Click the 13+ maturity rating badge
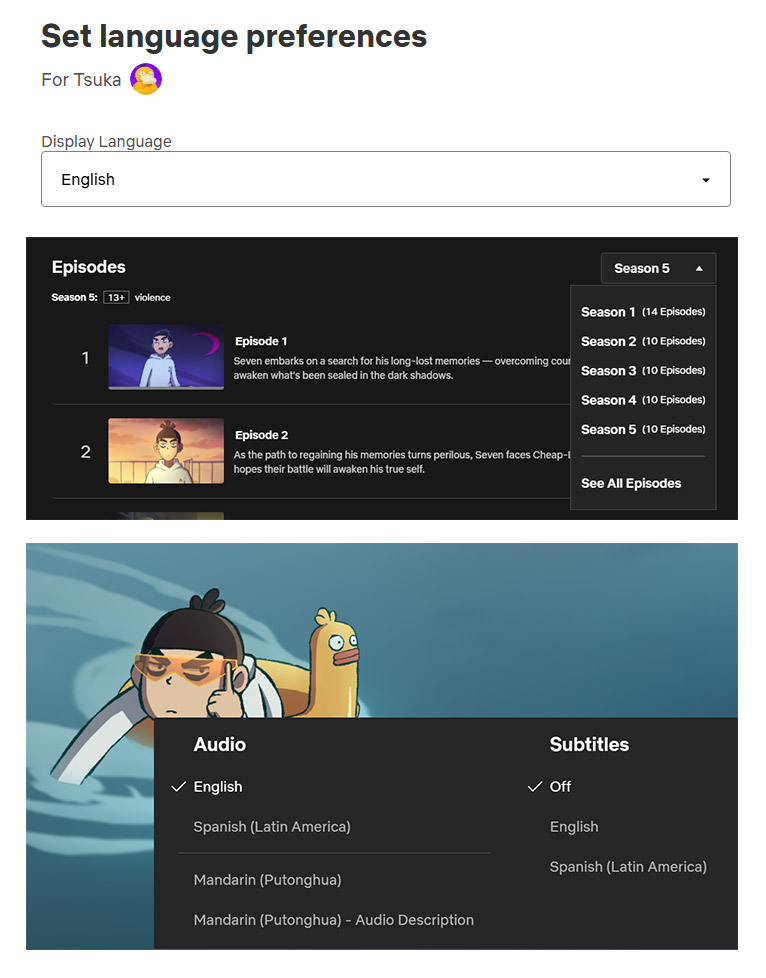The width and height of the screenshot is (766, 978). point(116,298)
